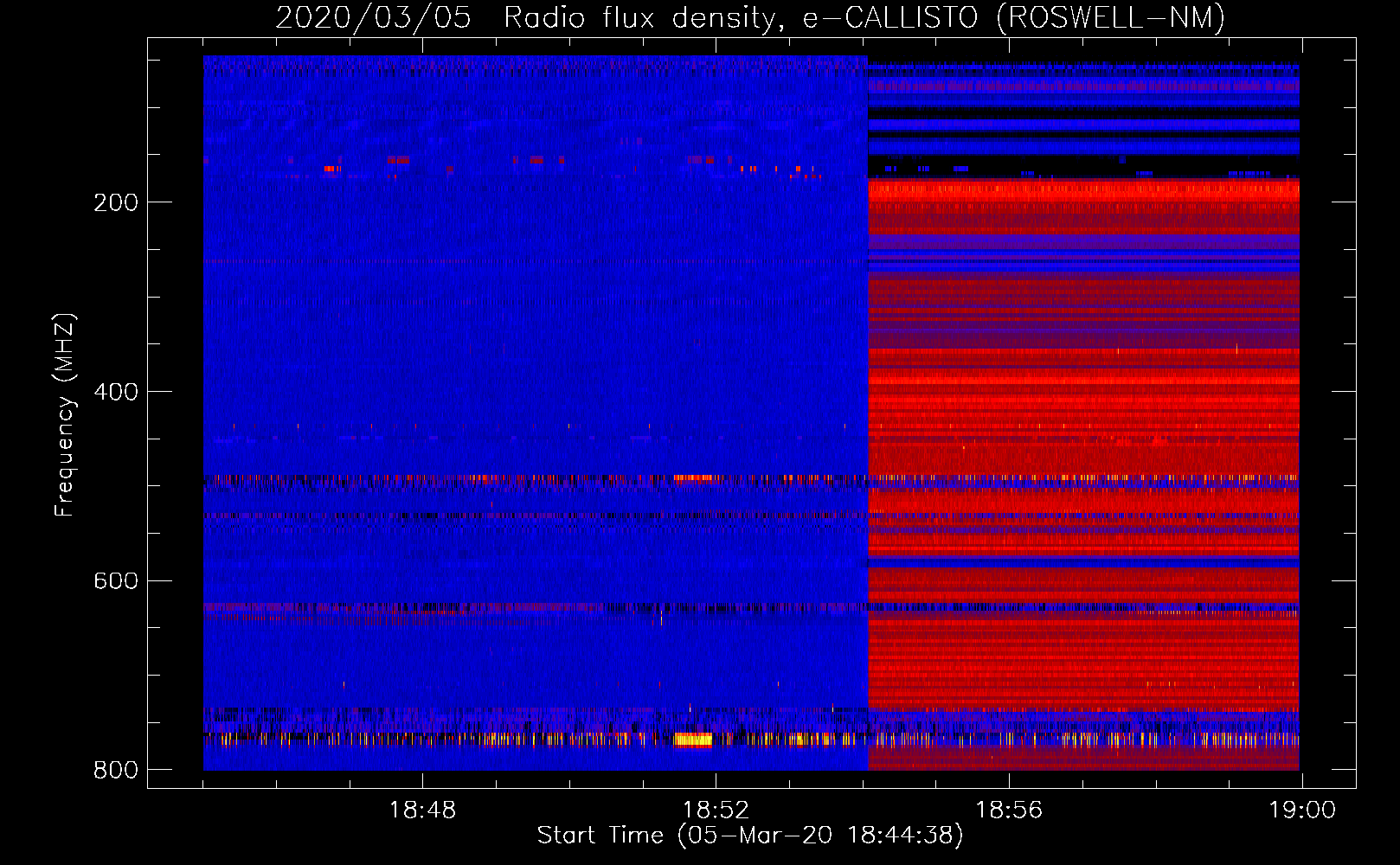The height and width of the screenshot is (865, 1400).
Task: Click the bright yellow burst near 18:52 at 770 MHz
Action: click(x=692, y=740)
